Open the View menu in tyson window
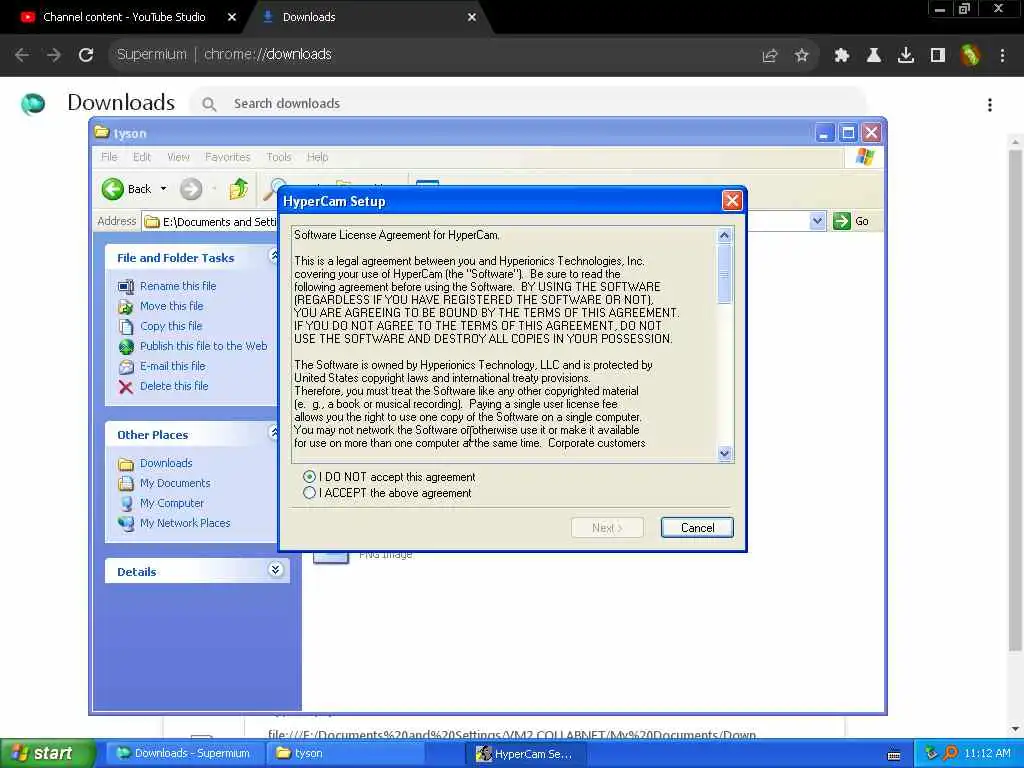1024x768 pixels. click(178, 157)
